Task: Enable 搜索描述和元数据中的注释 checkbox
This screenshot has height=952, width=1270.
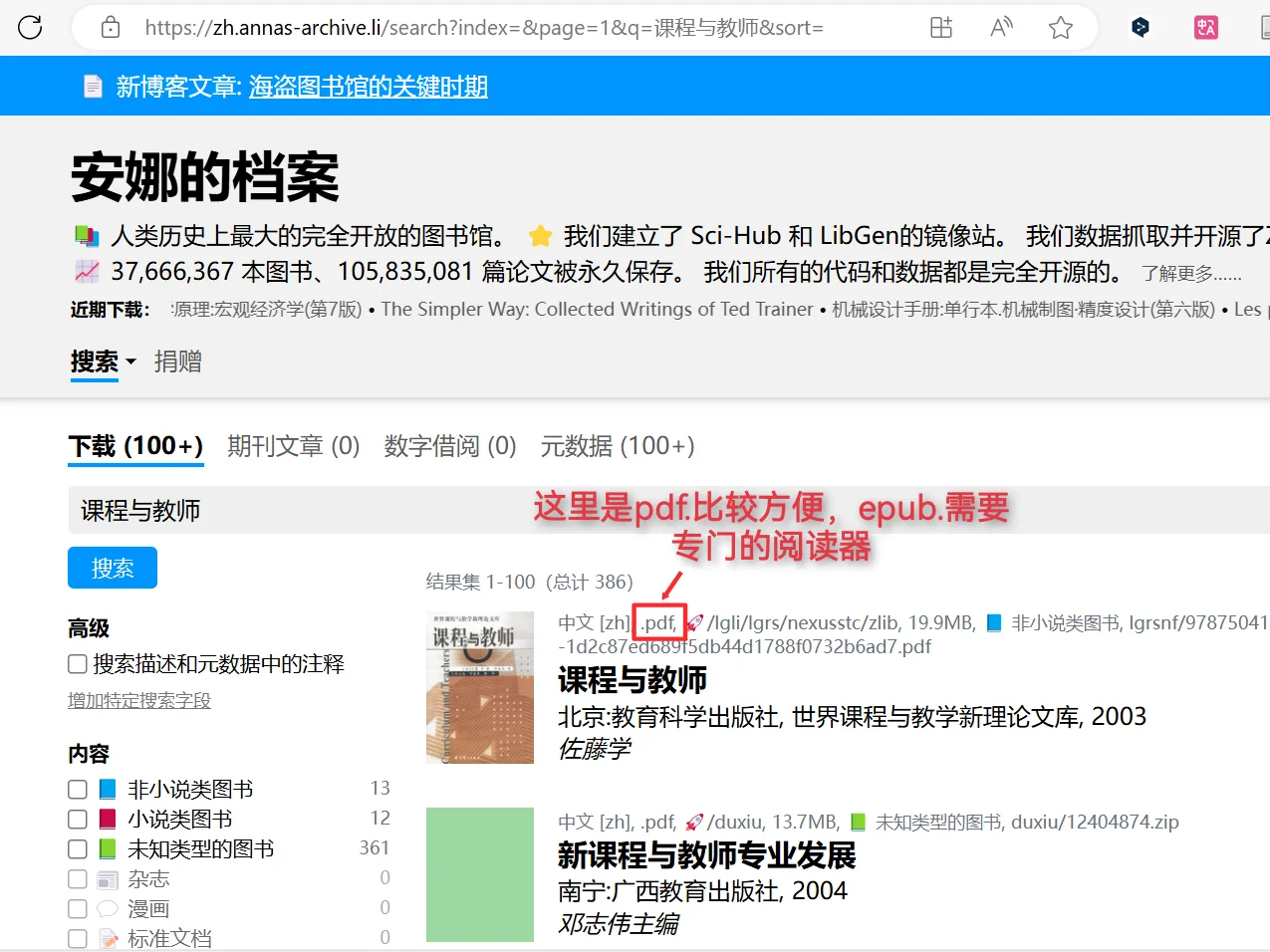Action: (x=78, y=663)
